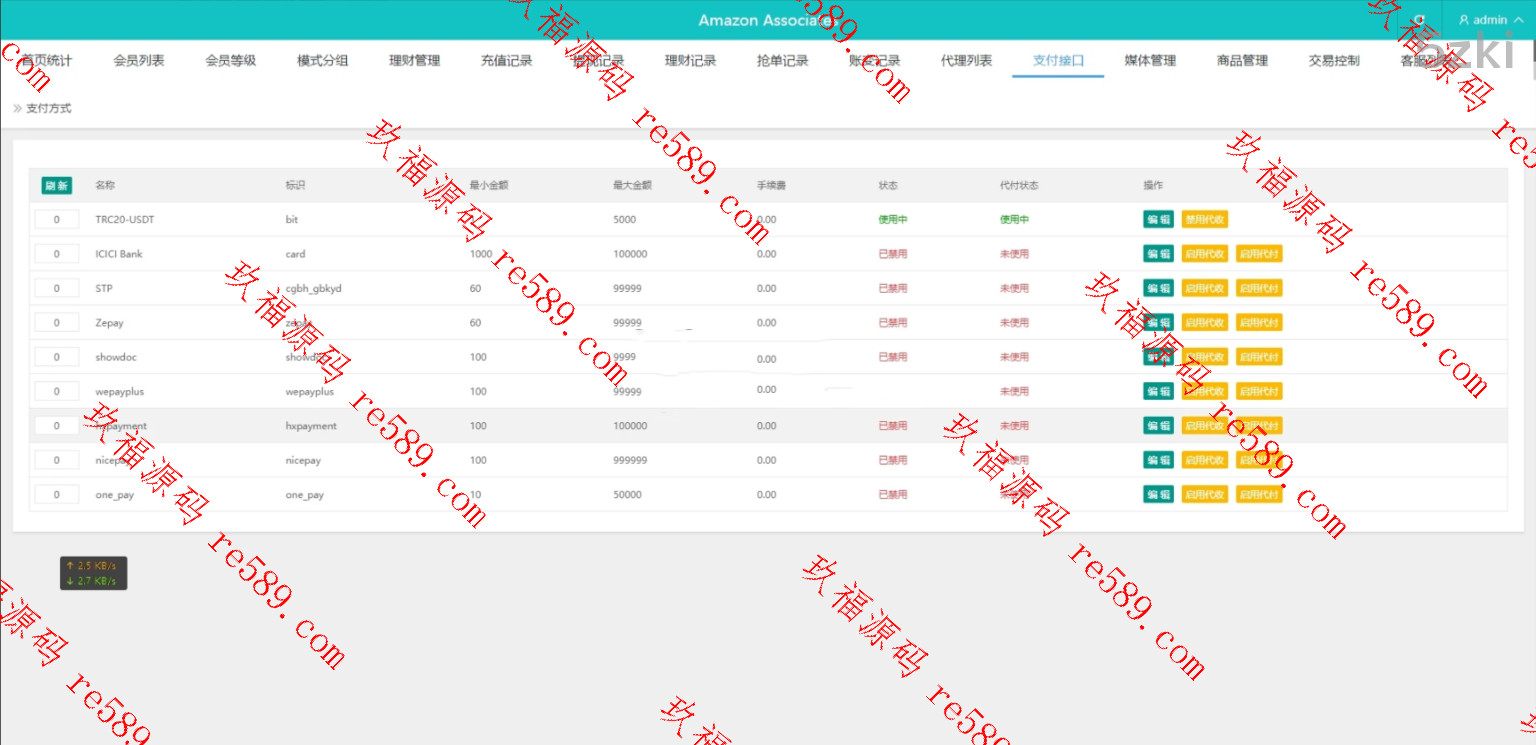Select the 支付接口 payment interface tab

pyautogui.click(x=1058, y=61)
